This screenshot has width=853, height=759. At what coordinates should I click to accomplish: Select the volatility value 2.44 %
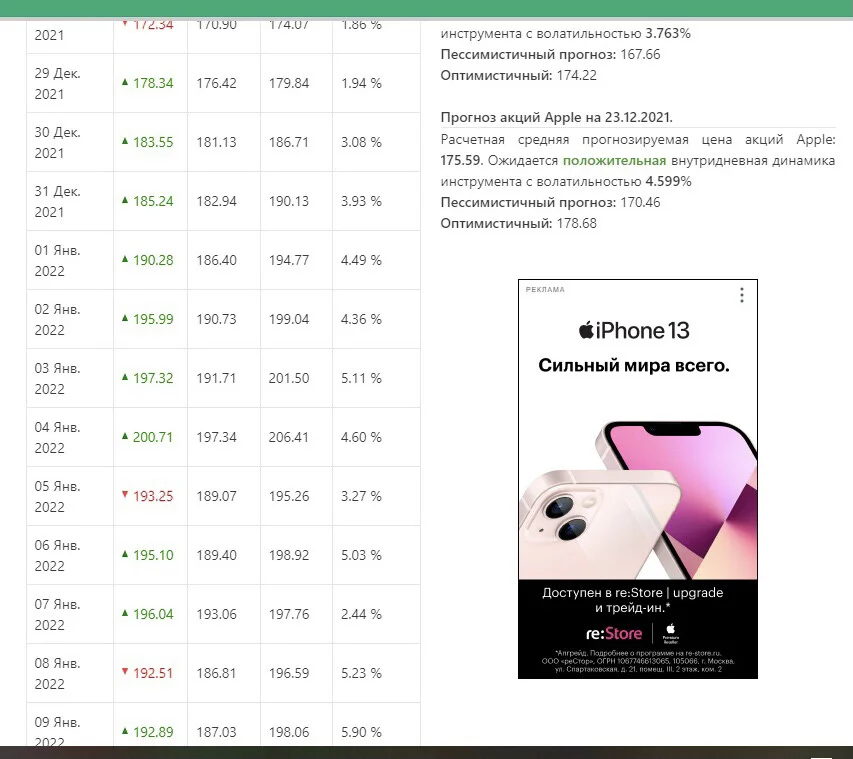click(361, 614)
